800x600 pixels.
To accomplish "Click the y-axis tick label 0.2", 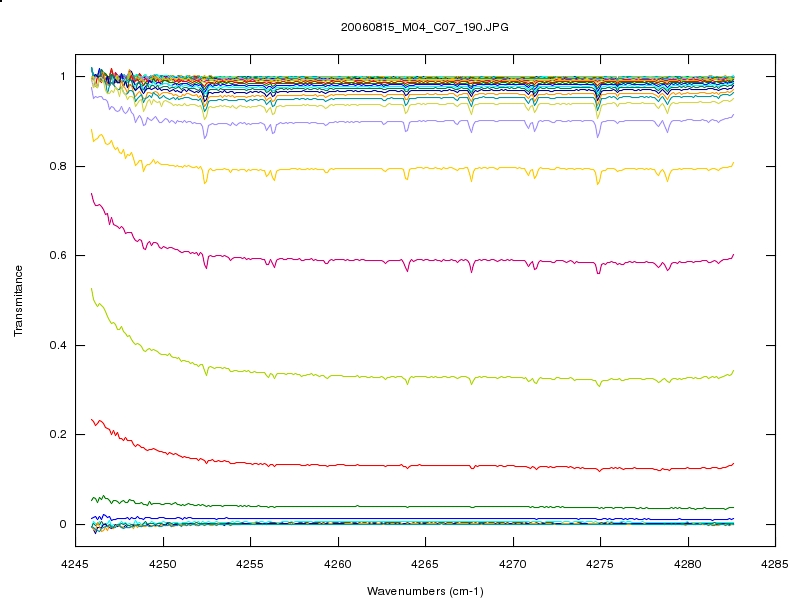I will pyautogui.click(x=58, y=434).
